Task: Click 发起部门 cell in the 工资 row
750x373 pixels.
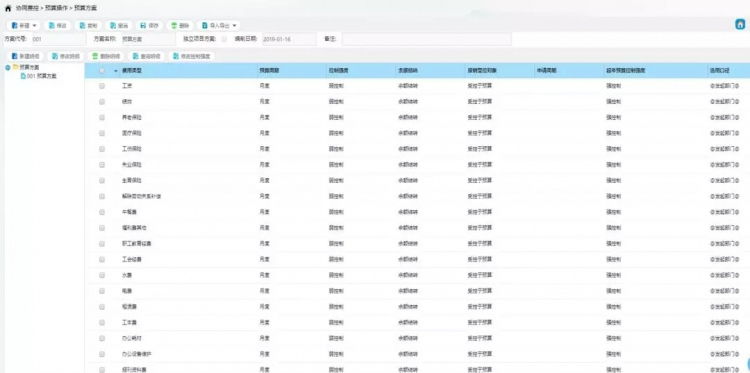Action: tap(725, 86)
